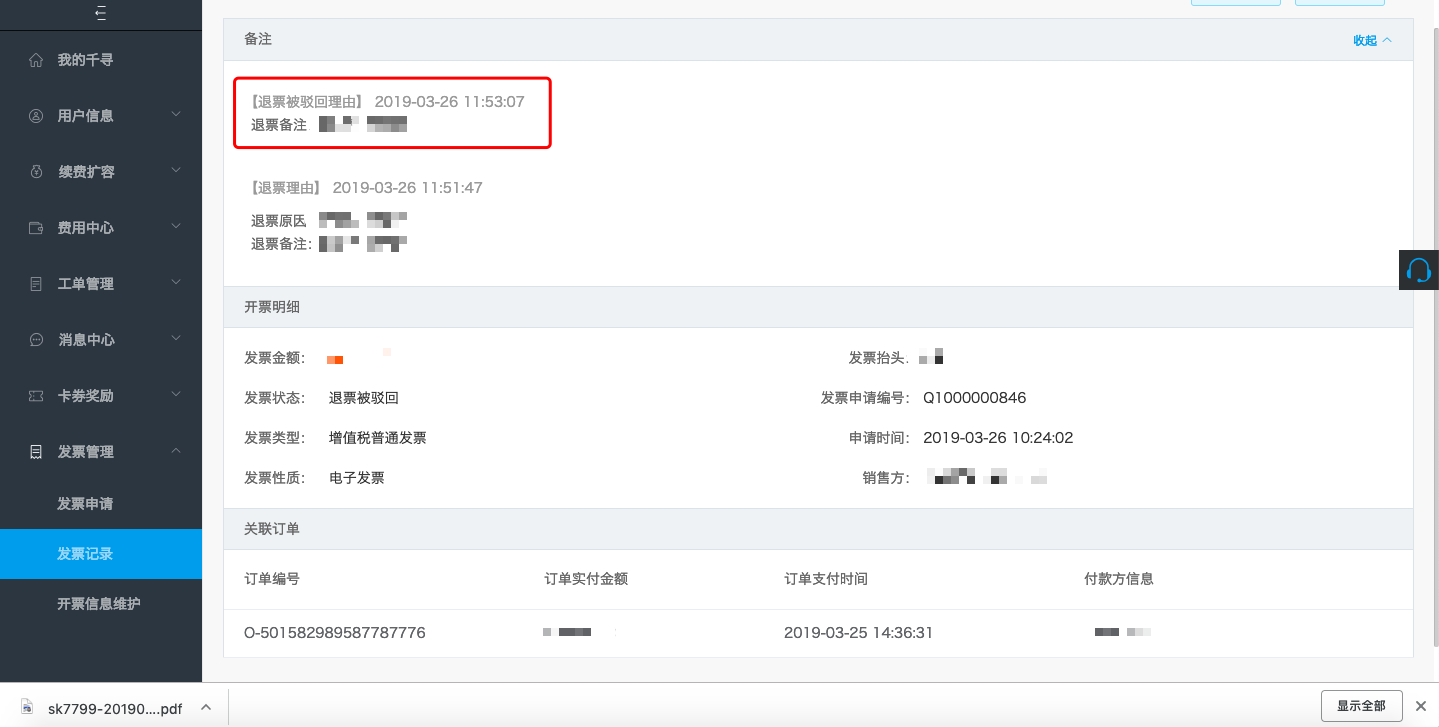This screenshot has height=727, width=1439.
Task: Go to 开票信息维护 submenu
Action: pyautogui.click(x=101, y=604)
